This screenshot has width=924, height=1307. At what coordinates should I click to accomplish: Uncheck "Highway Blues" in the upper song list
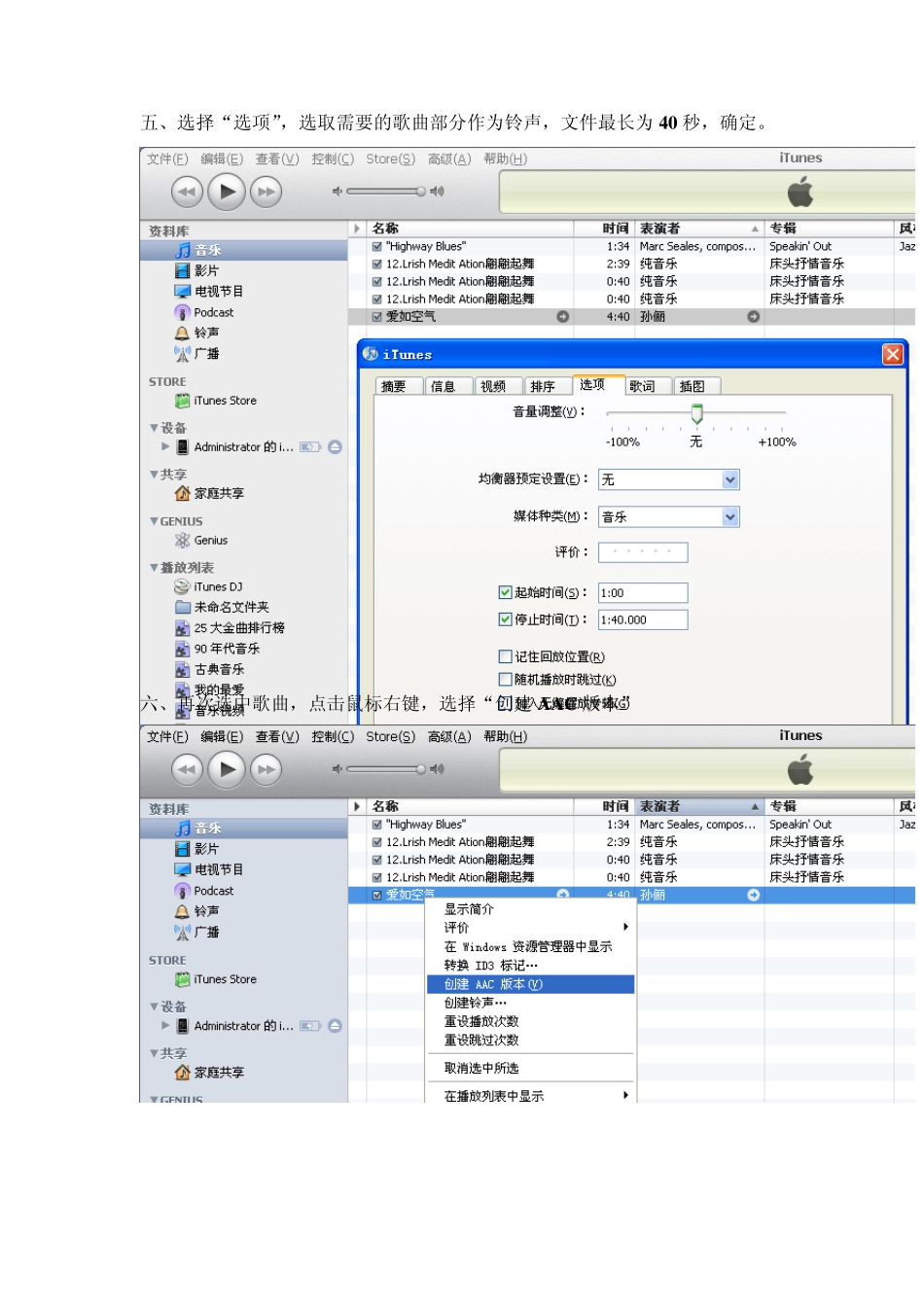377,247
